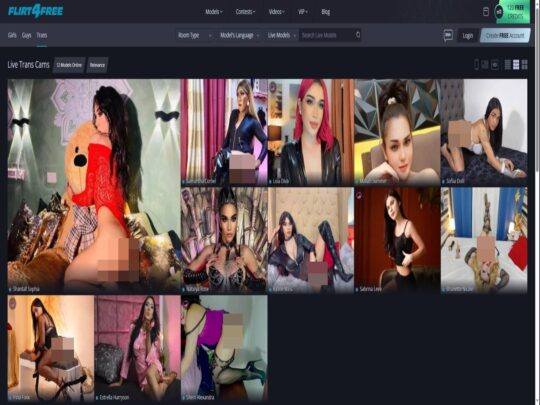Expand the Model's Language filter
Image resolution: width=540 pixels, height=405 pixels.
pos(240,35)
